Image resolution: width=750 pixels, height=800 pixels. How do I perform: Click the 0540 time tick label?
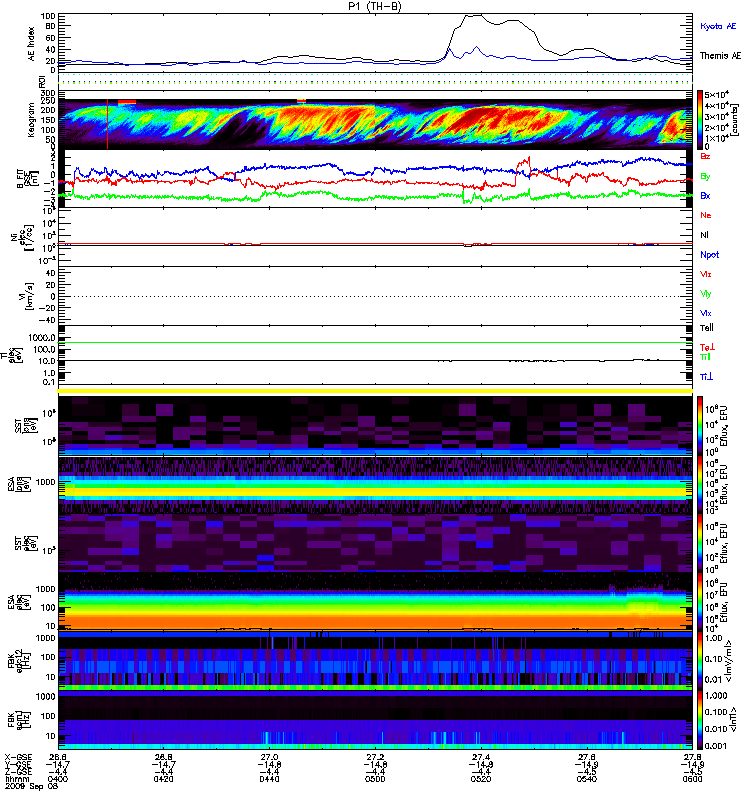pos(586,779)
